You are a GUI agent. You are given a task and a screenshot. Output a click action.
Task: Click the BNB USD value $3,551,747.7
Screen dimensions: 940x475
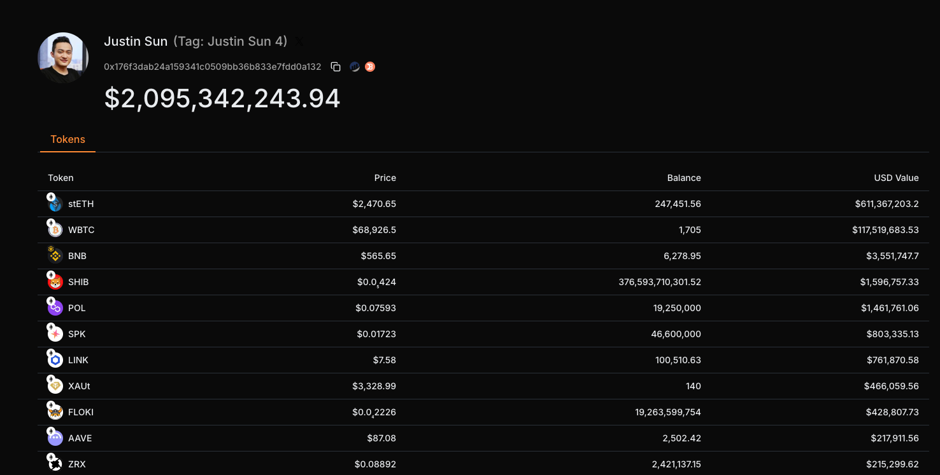(x=893, y=256)
